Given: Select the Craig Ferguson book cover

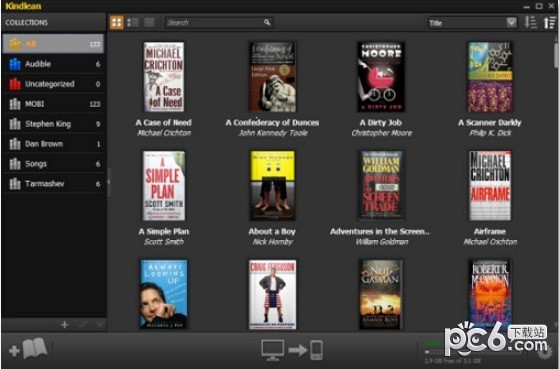Looking at the screenshot, I should (x=272, y=294).
